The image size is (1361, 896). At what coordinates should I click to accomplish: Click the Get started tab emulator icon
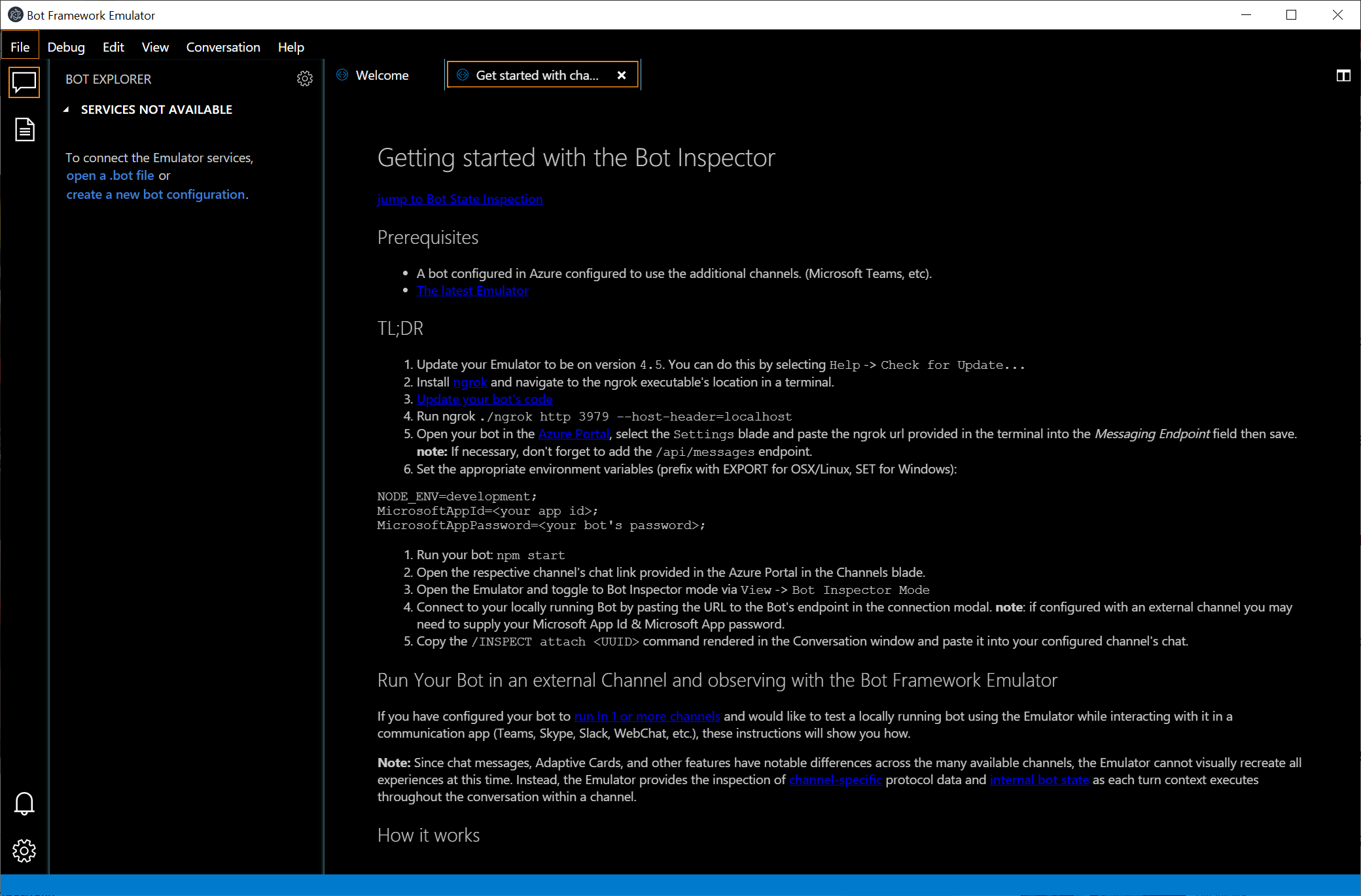463,75
